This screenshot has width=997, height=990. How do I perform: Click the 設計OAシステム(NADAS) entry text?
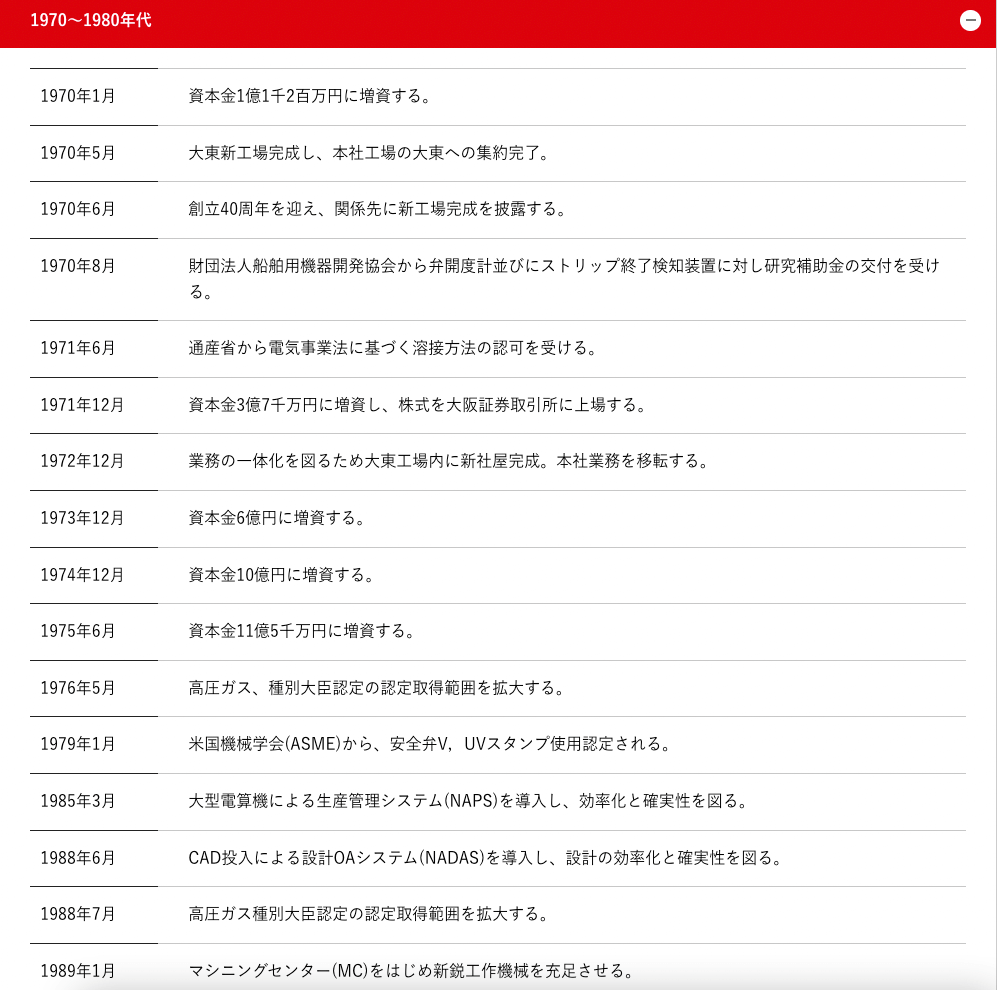(x=485, y=858)
